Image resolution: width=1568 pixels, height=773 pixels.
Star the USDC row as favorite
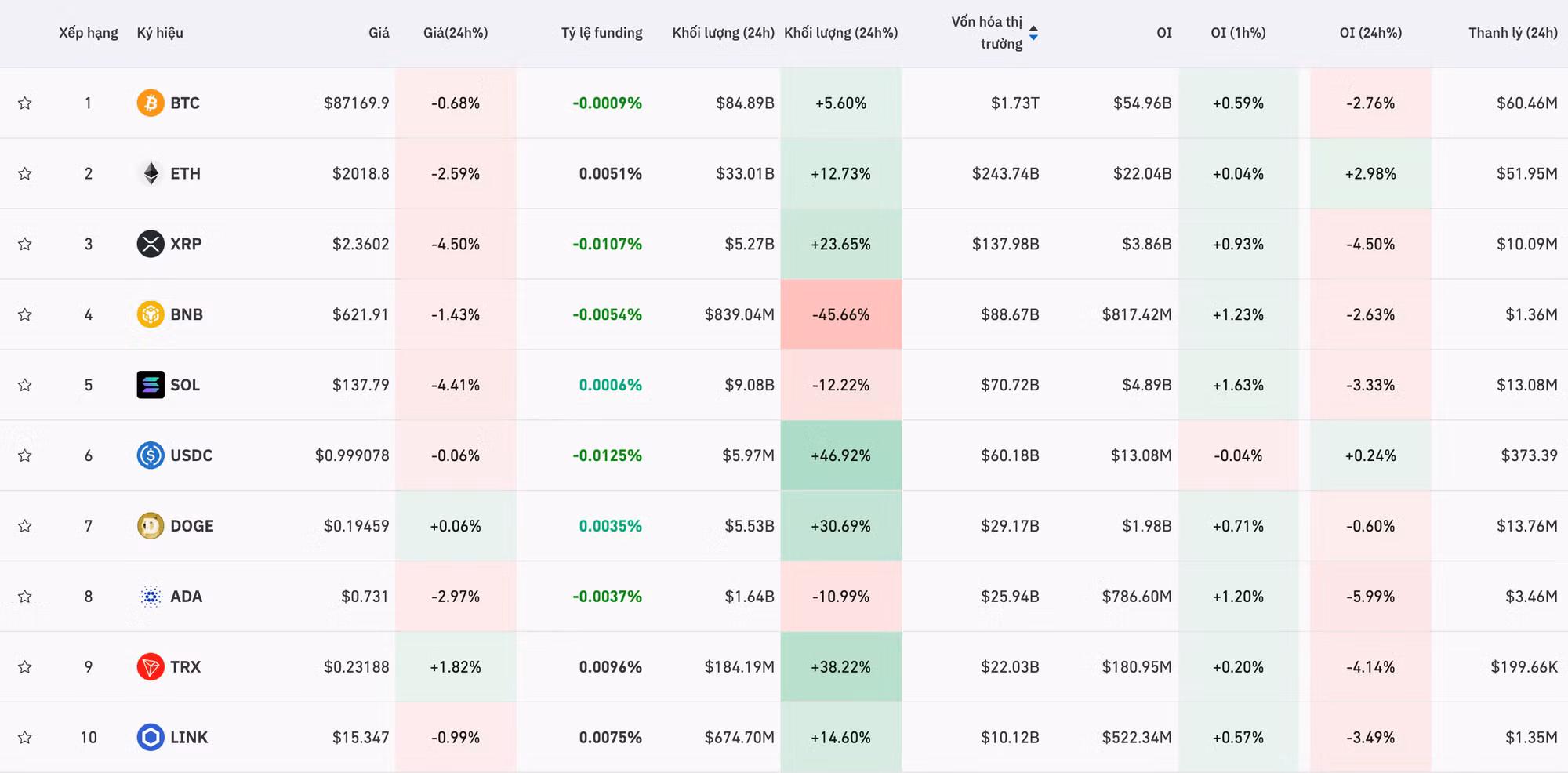(x=25, y=455)
